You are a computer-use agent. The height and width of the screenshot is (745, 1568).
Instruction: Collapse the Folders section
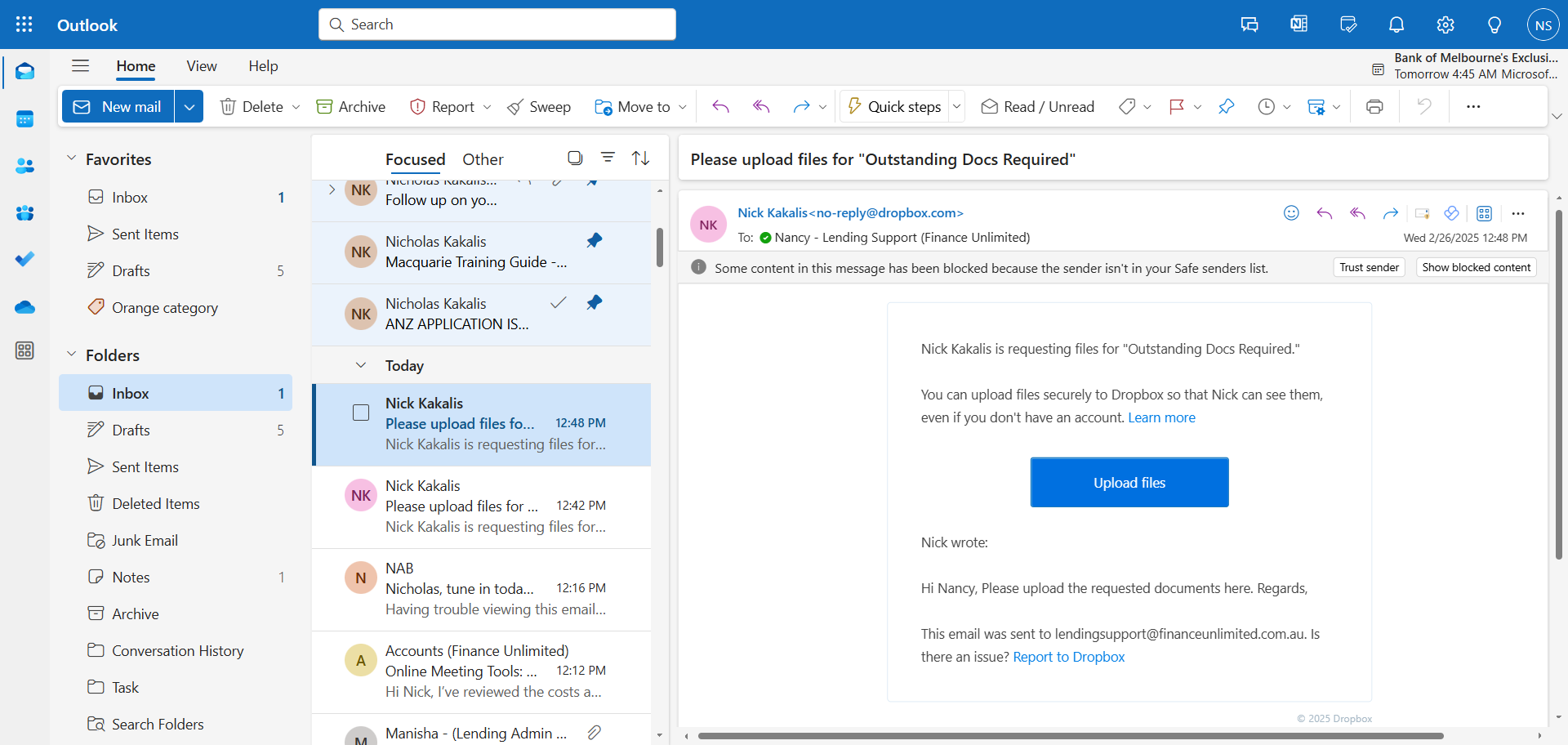tap(71, 355)
